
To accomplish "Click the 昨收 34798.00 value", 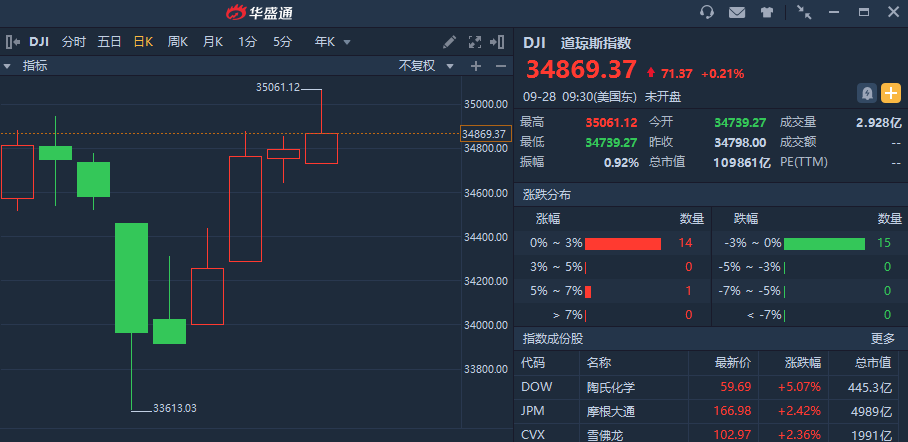I will (740, 143).
